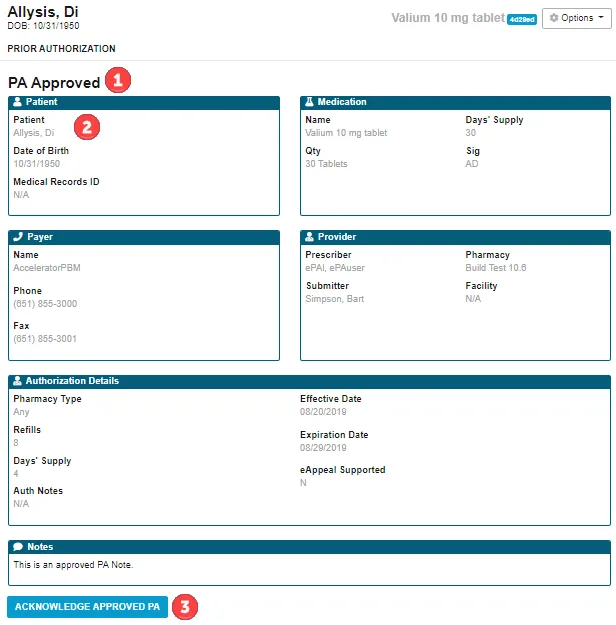Click the prescriber value ePAI, ePAuser

pos(335,268)
